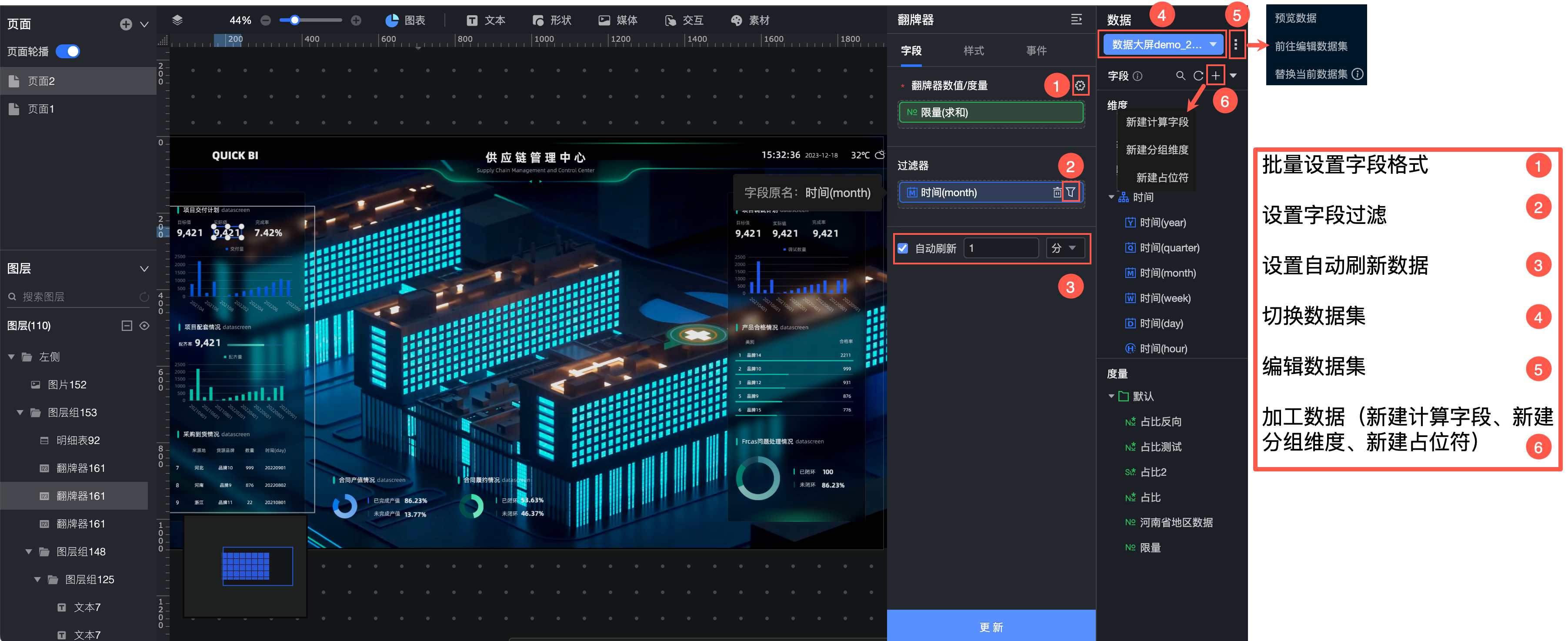This screenshot has height=641, width=1568.
Task: Add new field with plus icon
Action: click(1215, 76)
